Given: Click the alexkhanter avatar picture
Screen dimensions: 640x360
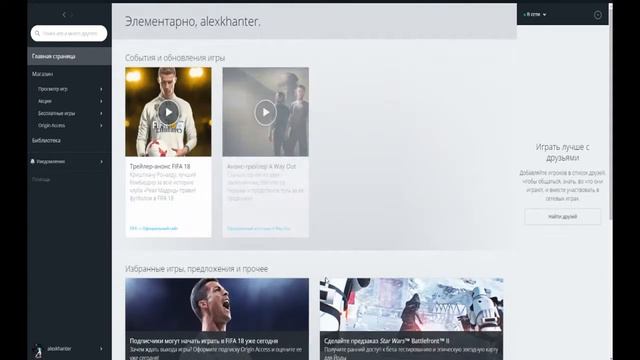Looking at the screenshot, I should click(38, 351).
